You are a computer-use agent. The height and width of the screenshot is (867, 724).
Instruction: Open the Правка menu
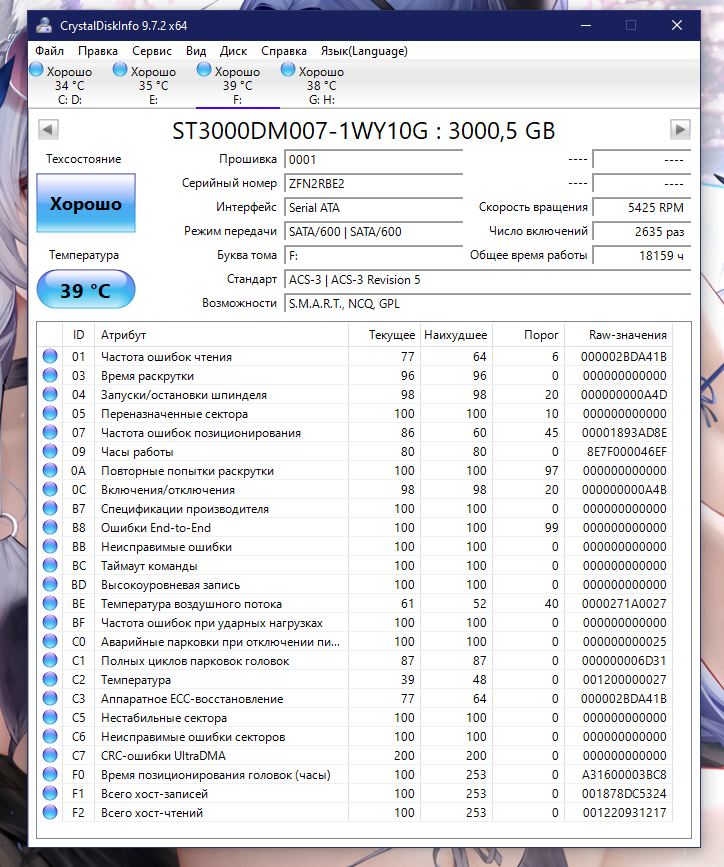(x=98, y=51)
